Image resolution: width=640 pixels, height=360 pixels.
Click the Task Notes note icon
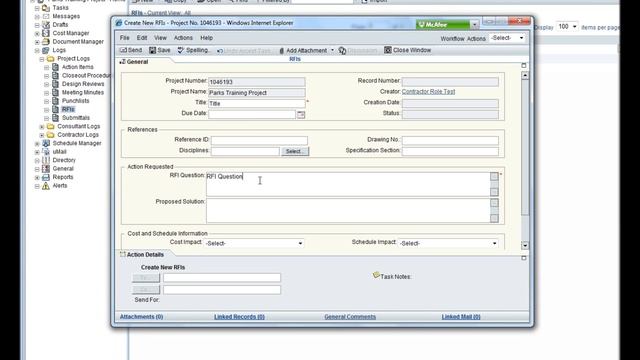pos(376,276)
